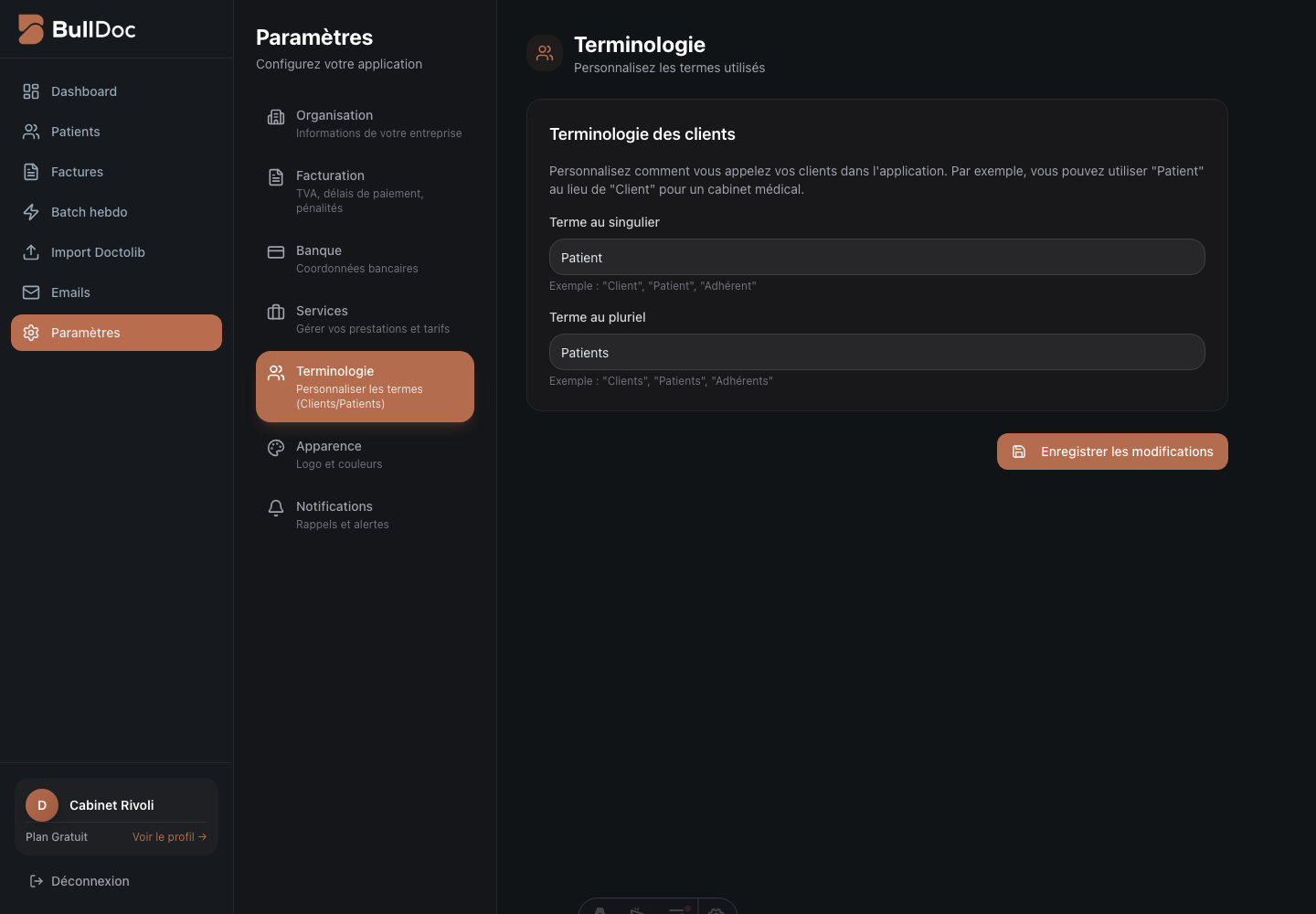Click the save disk icon on Enregistrer button
Viewport: 1316px width, 914px height.
click(x=1019, y=452)
